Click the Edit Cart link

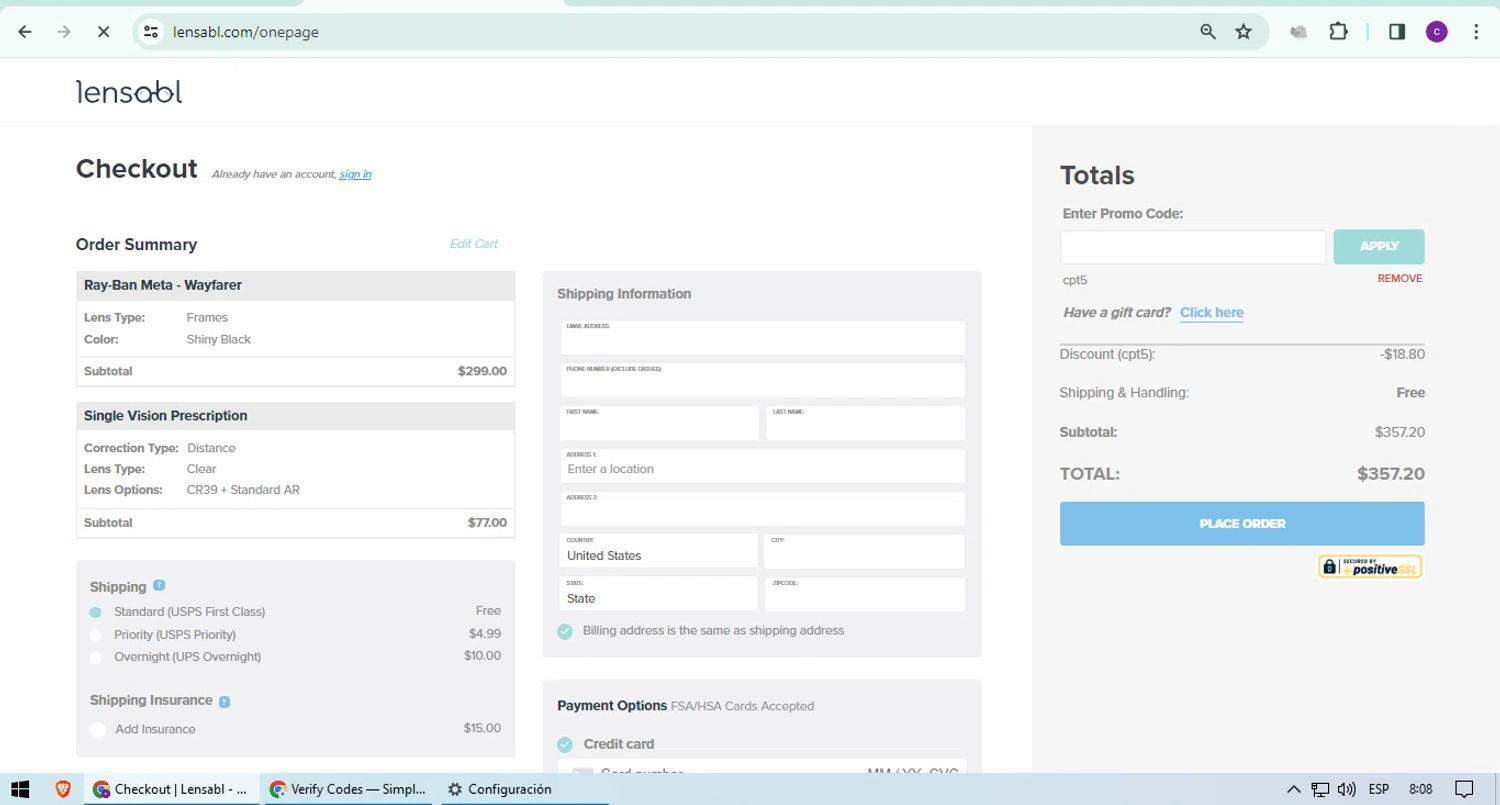coord(473,244)
